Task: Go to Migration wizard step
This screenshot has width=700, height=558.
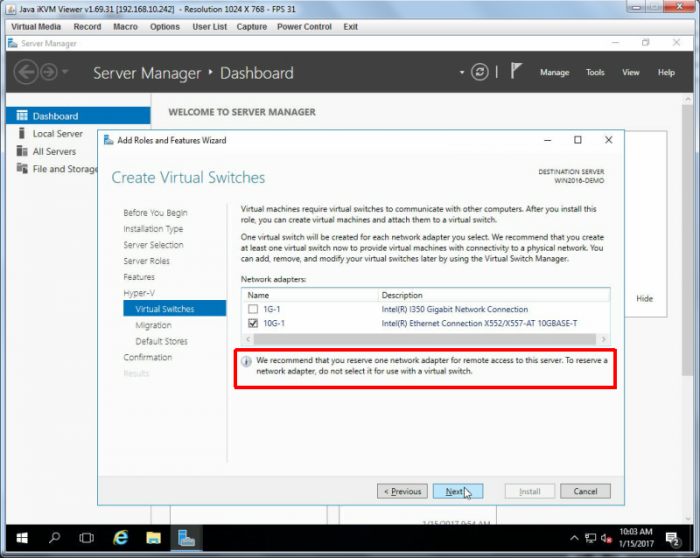Action: 153,325
